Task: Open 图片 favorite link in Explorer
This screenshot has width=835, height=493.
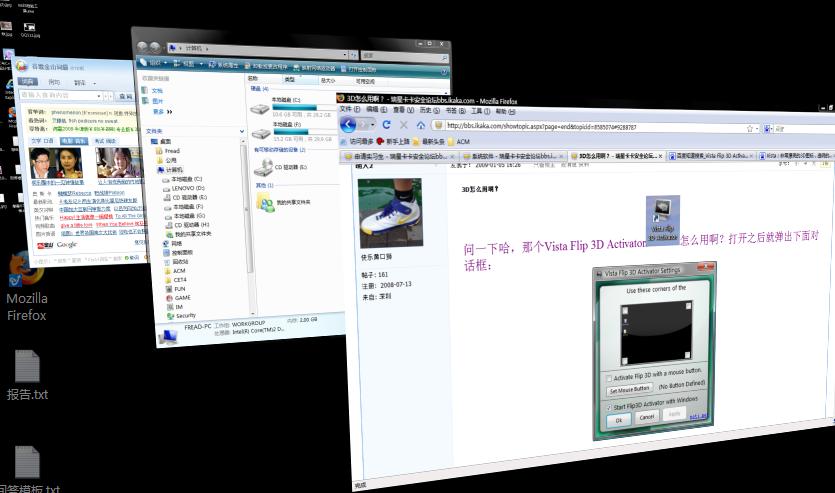Action: point(152,101)
